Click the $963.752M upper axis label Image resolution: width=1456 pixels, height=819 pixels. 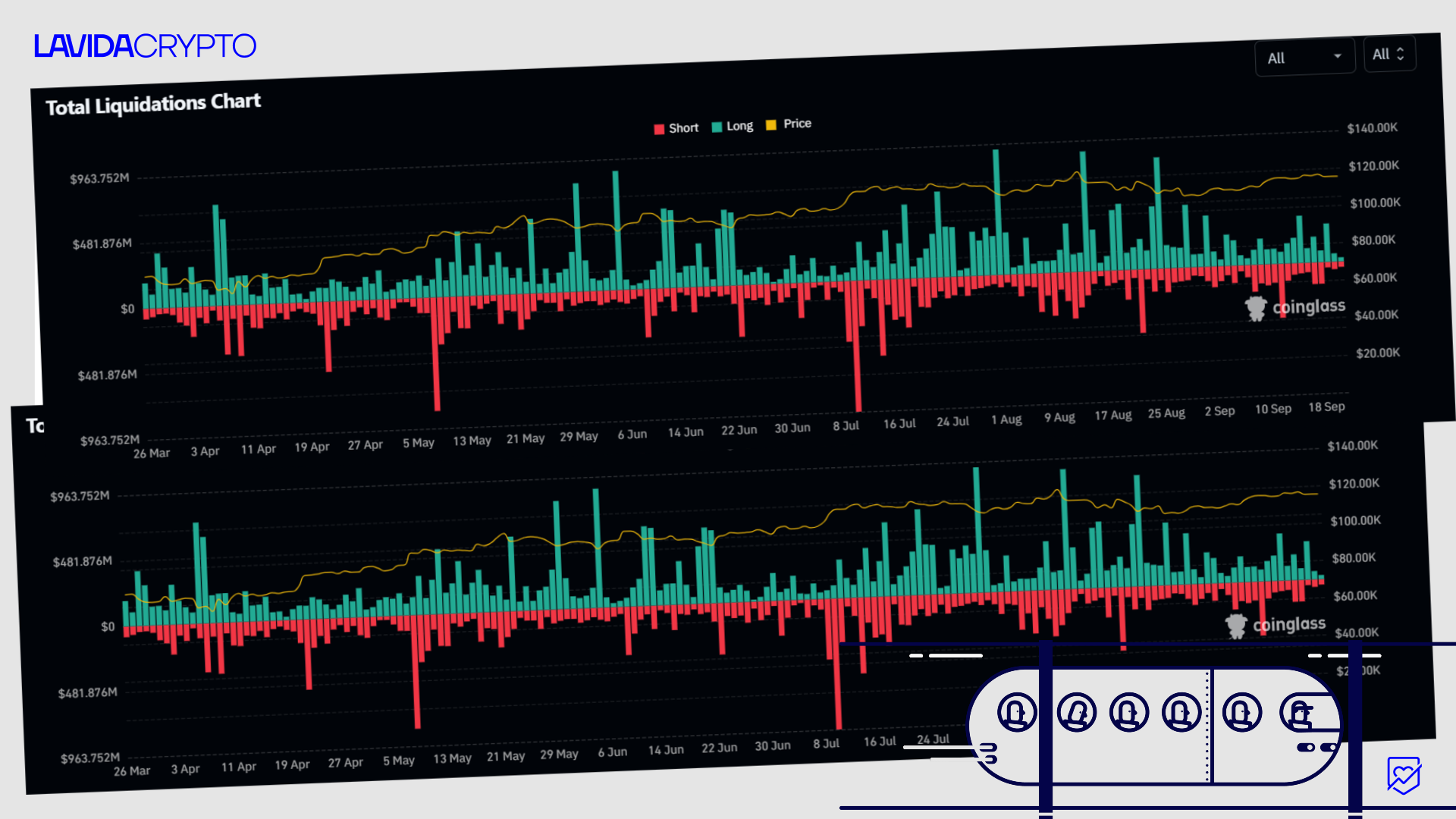coord(99,179)
